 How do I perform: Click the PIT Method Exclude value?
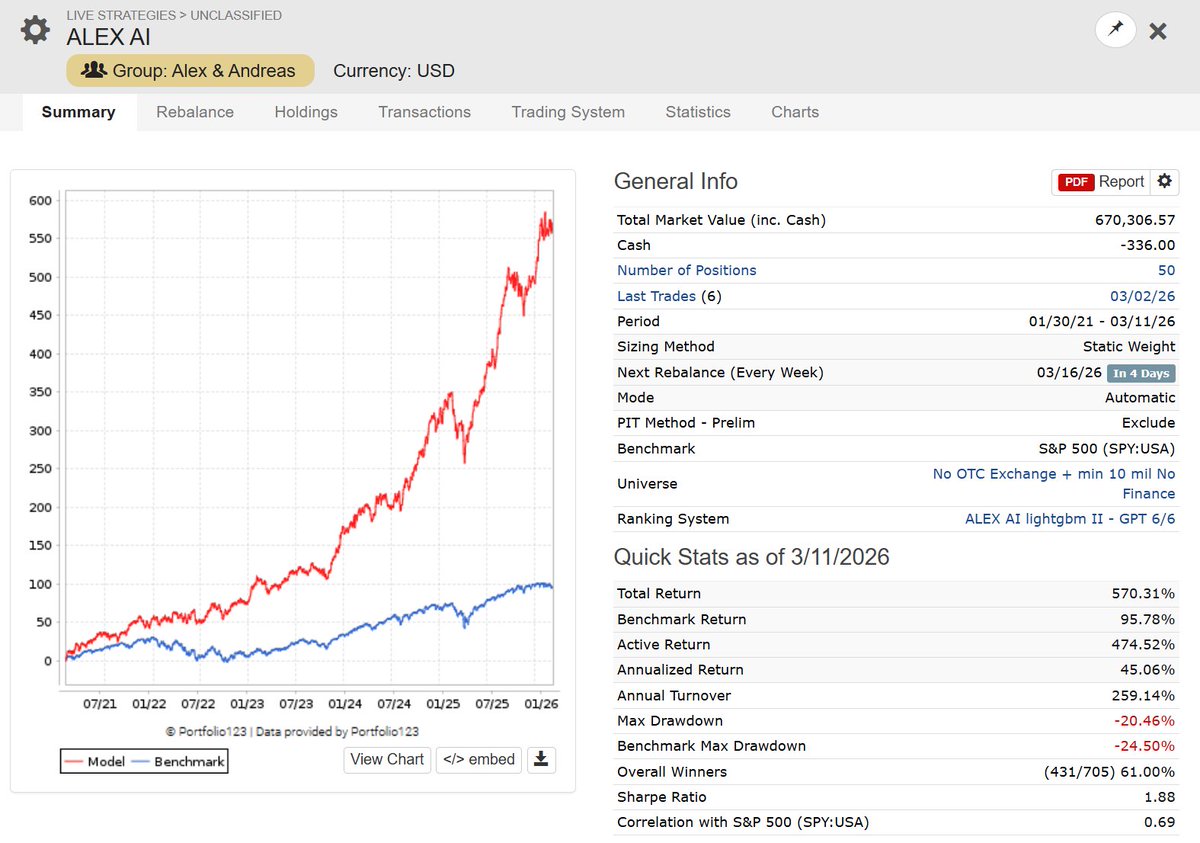(x=1149, y=423)
